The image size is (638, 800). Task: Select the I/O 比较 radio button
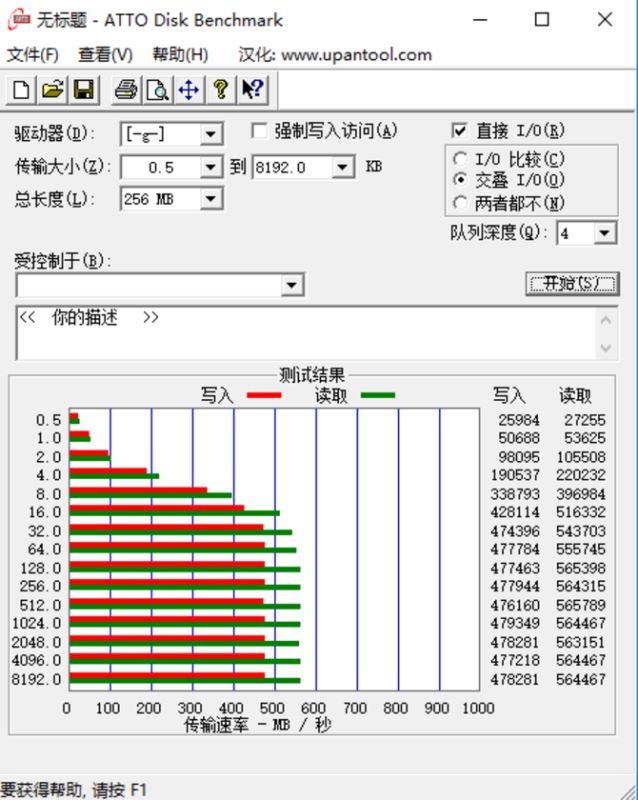[459, 159]
